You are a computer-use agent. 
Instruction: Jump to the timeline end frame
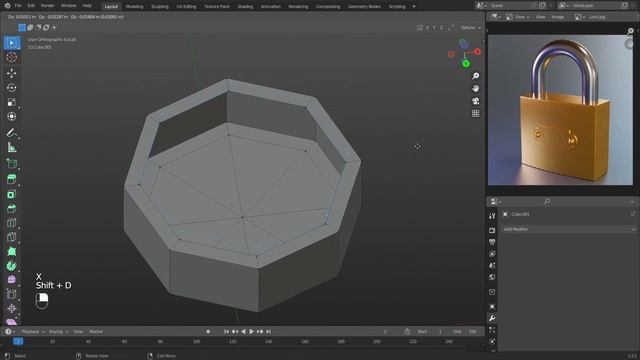click(x=268, y=331)
